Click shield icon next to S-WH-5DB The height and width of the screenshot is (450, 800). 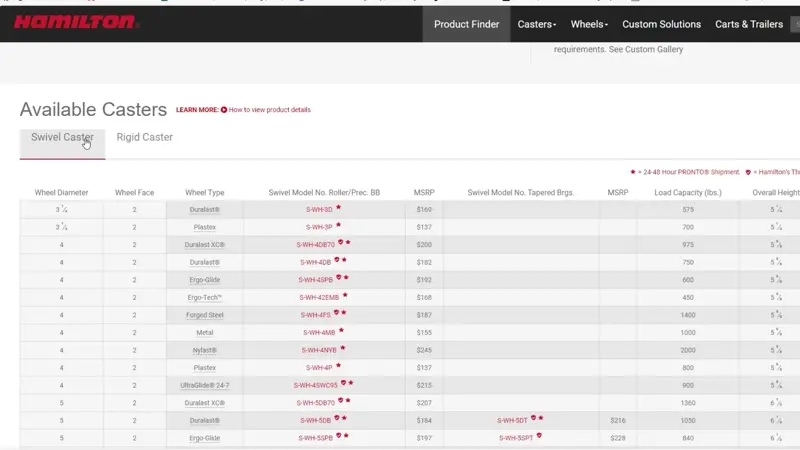(337, 418)
